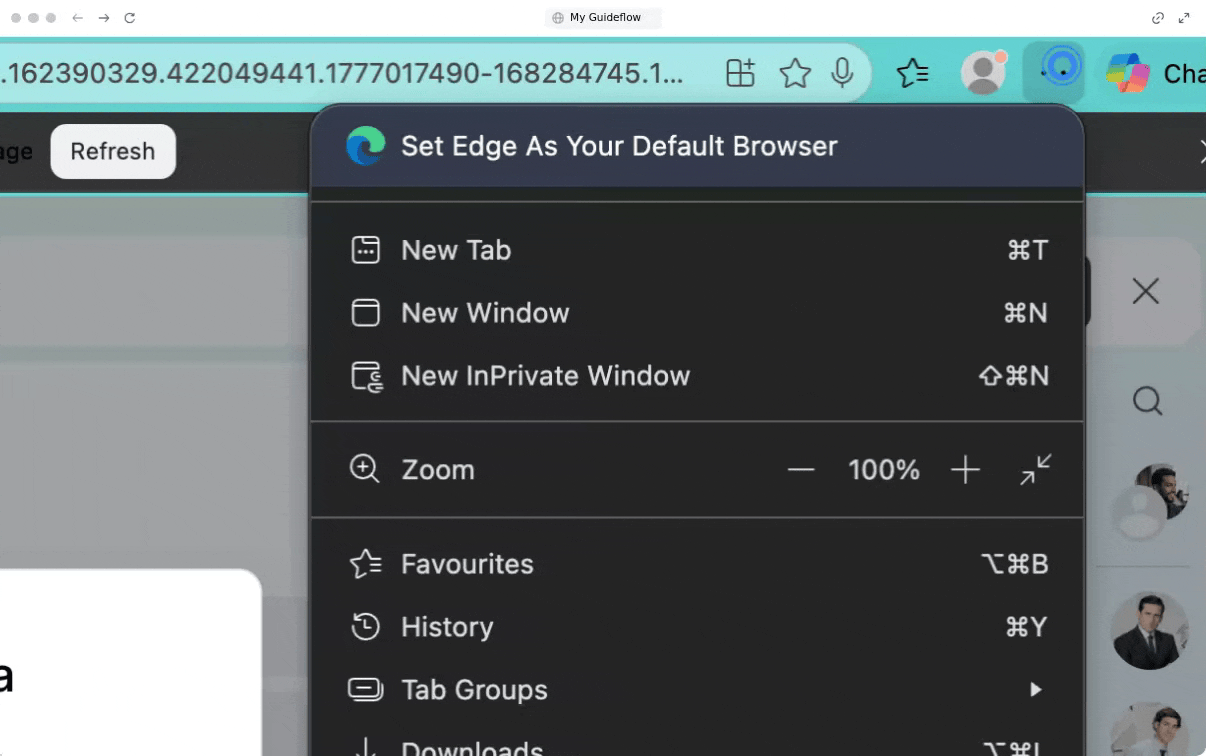Open History from the menu
1206x756 pixels.
447,627
